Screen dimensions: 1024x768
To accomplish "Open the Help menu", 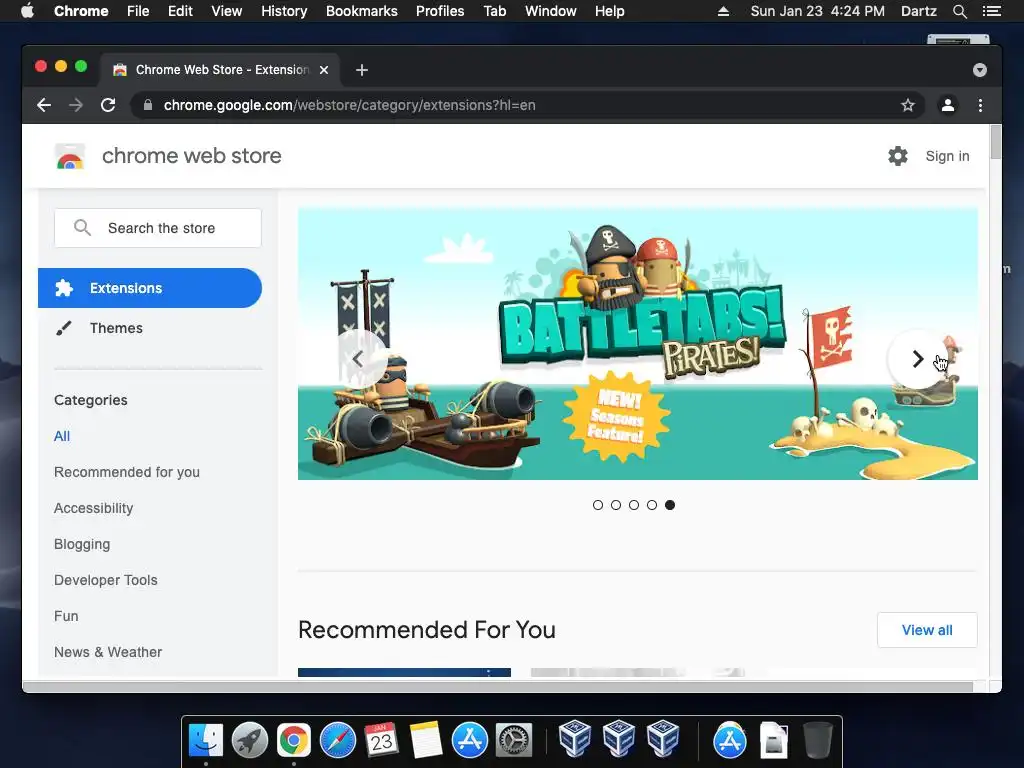I will [x=609, y=11].
